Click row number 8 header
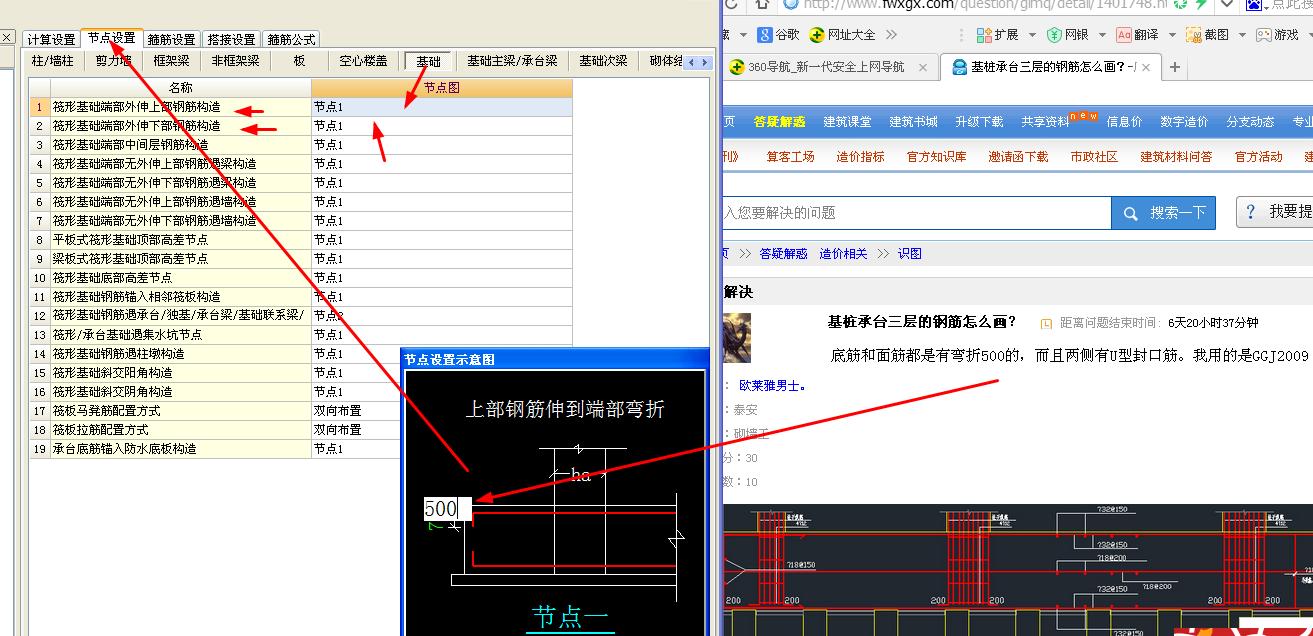1313x636 pixels. coord(40,240)
